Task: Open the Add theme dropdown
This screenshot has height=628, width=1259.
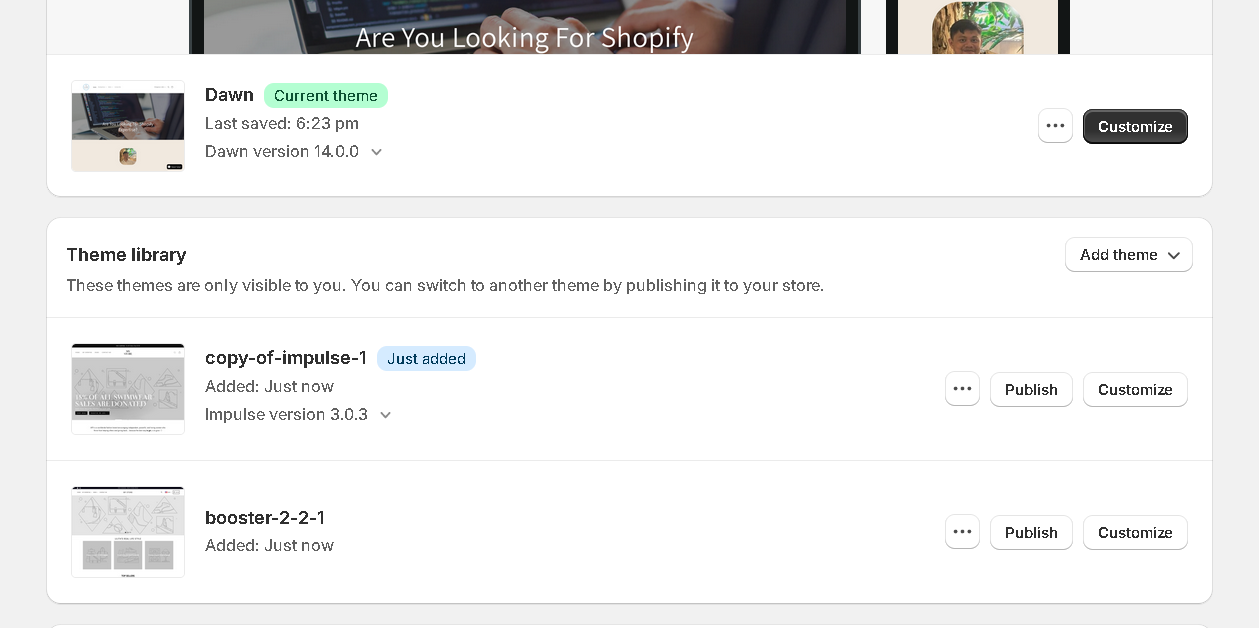Action: pos(1128,255)
